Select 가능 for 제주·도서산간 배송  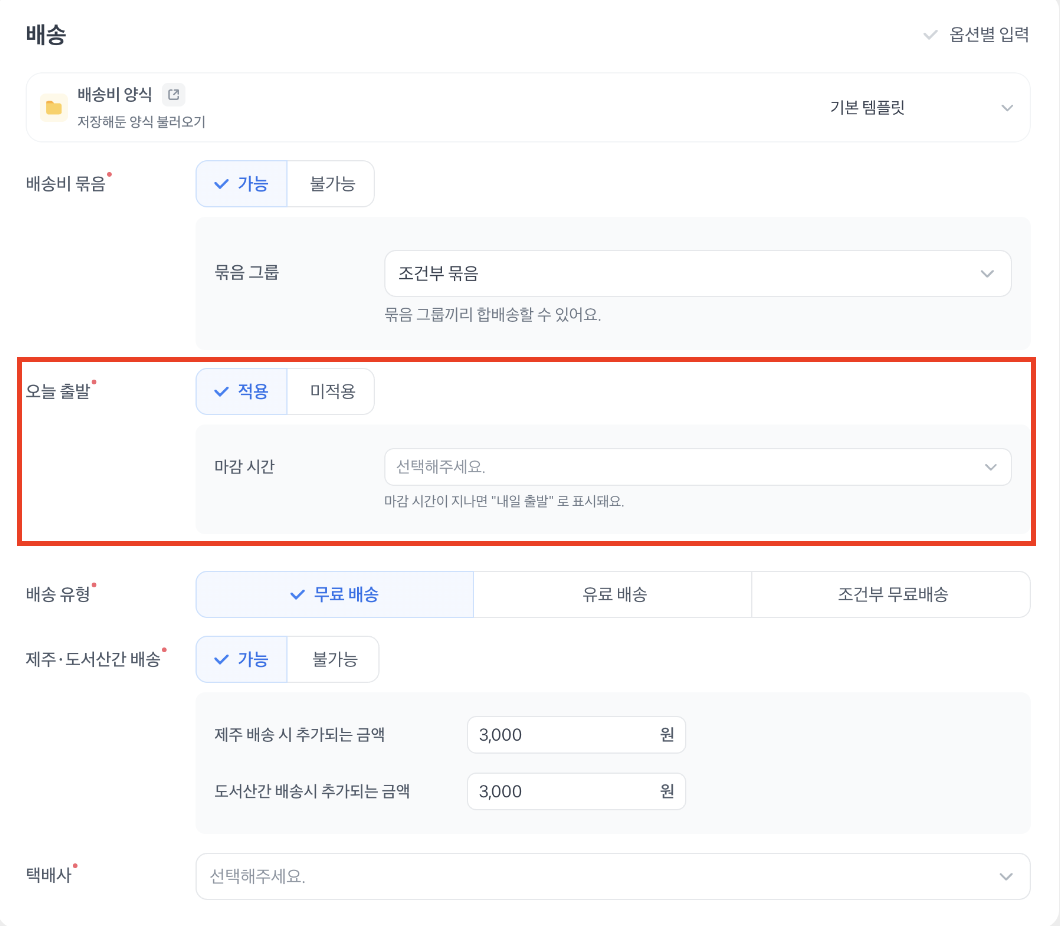241,659
